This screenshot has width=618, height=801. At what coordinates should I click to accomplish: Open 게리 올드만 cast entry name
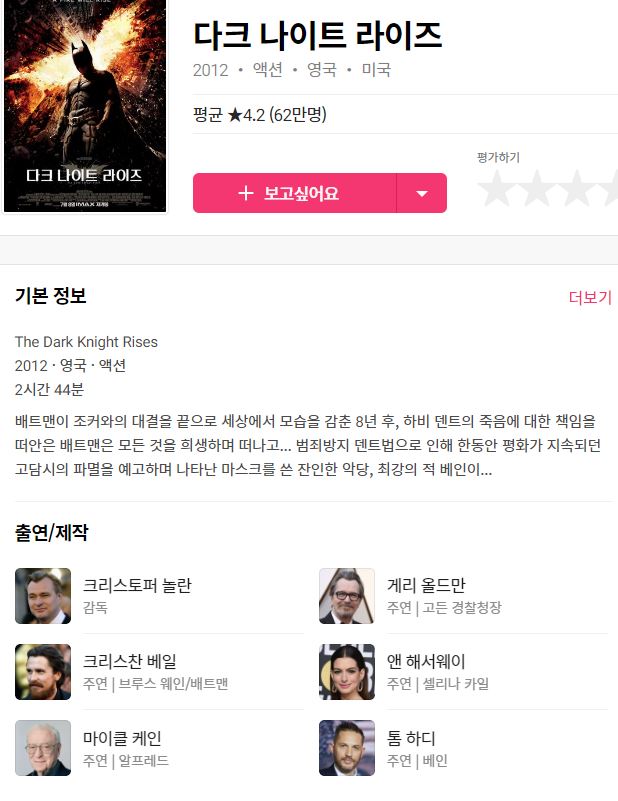pos(426,585)
